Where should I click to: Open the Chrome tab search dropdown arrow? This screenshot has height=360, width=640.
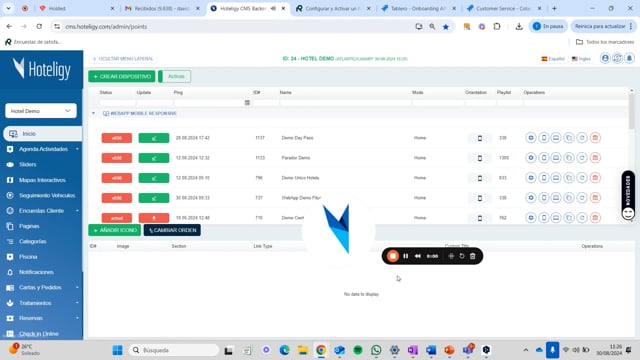[x=8, y=8]
